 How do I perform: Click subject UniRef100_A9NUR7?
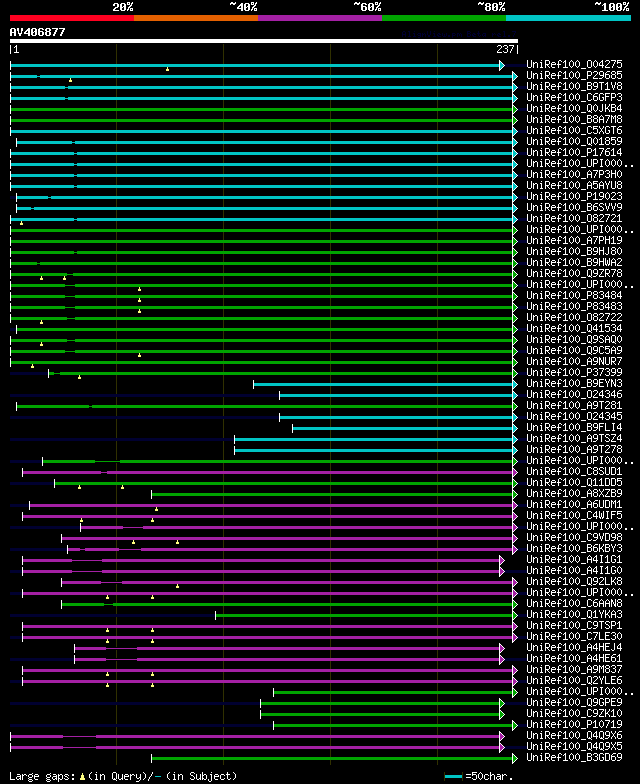tap(574, 362)
